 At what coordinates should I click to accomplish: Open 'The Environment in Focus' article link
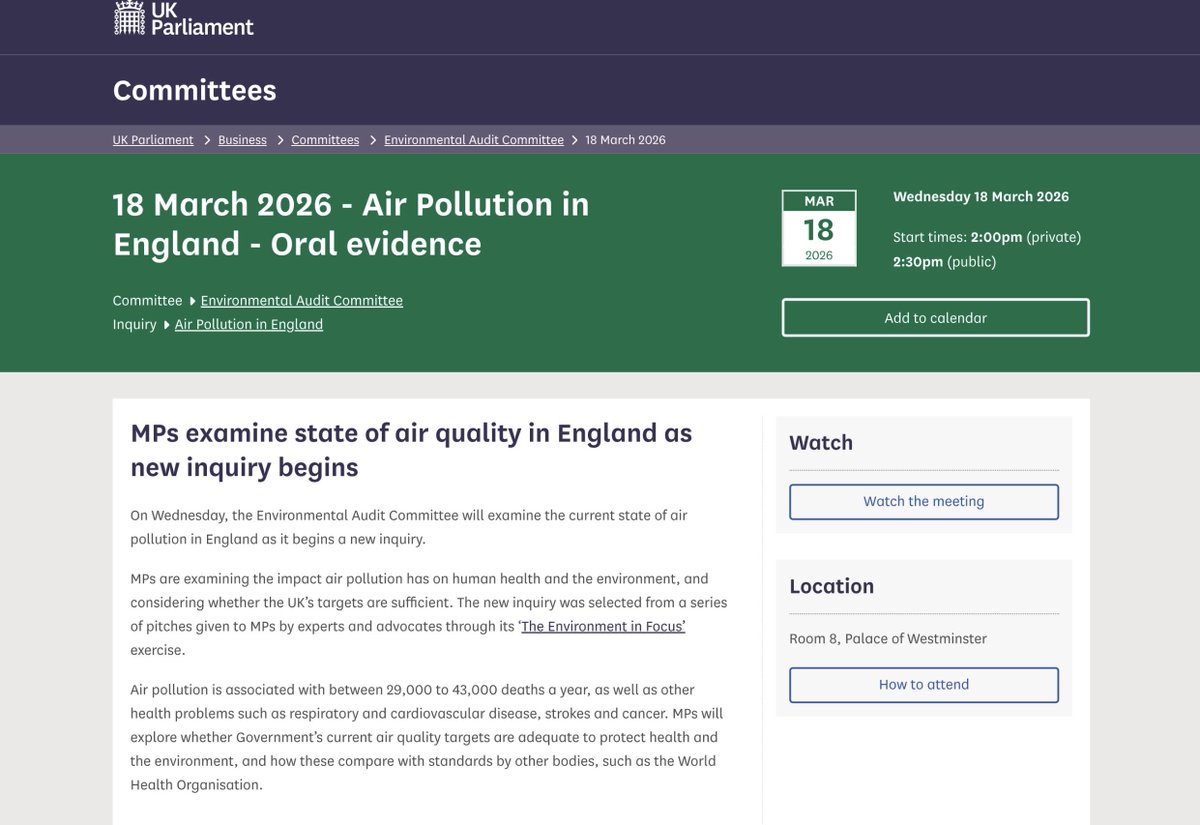(x=601, y=625)
